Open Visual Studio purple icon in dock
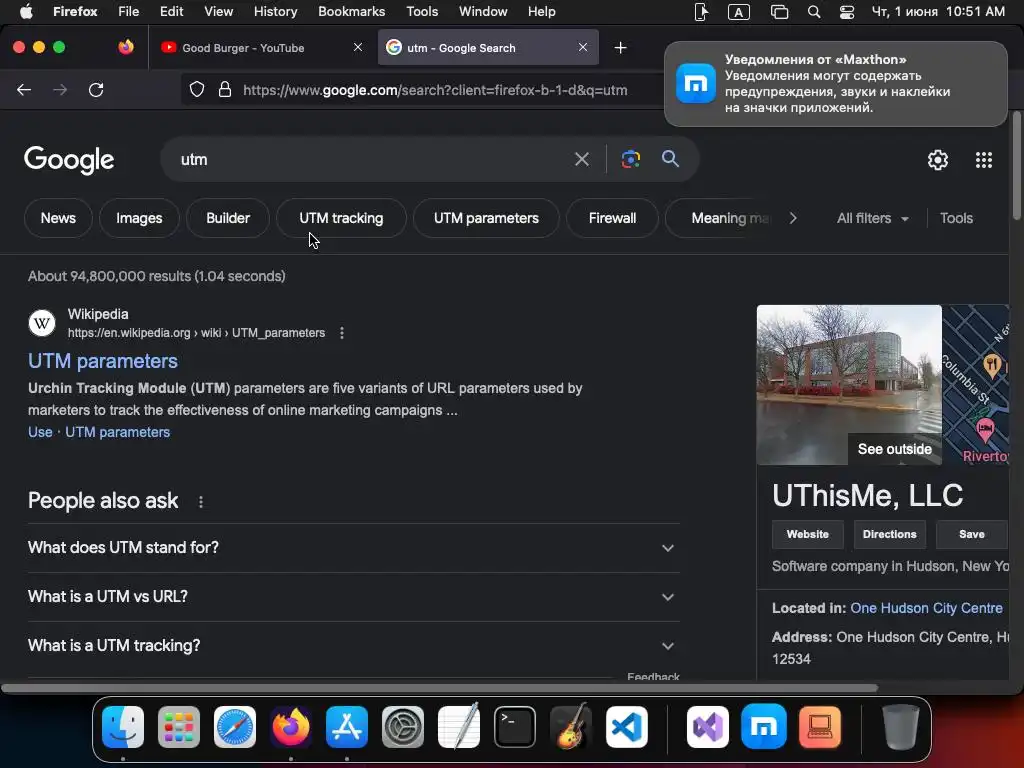The image size is (1024, 768). (708, 727)
